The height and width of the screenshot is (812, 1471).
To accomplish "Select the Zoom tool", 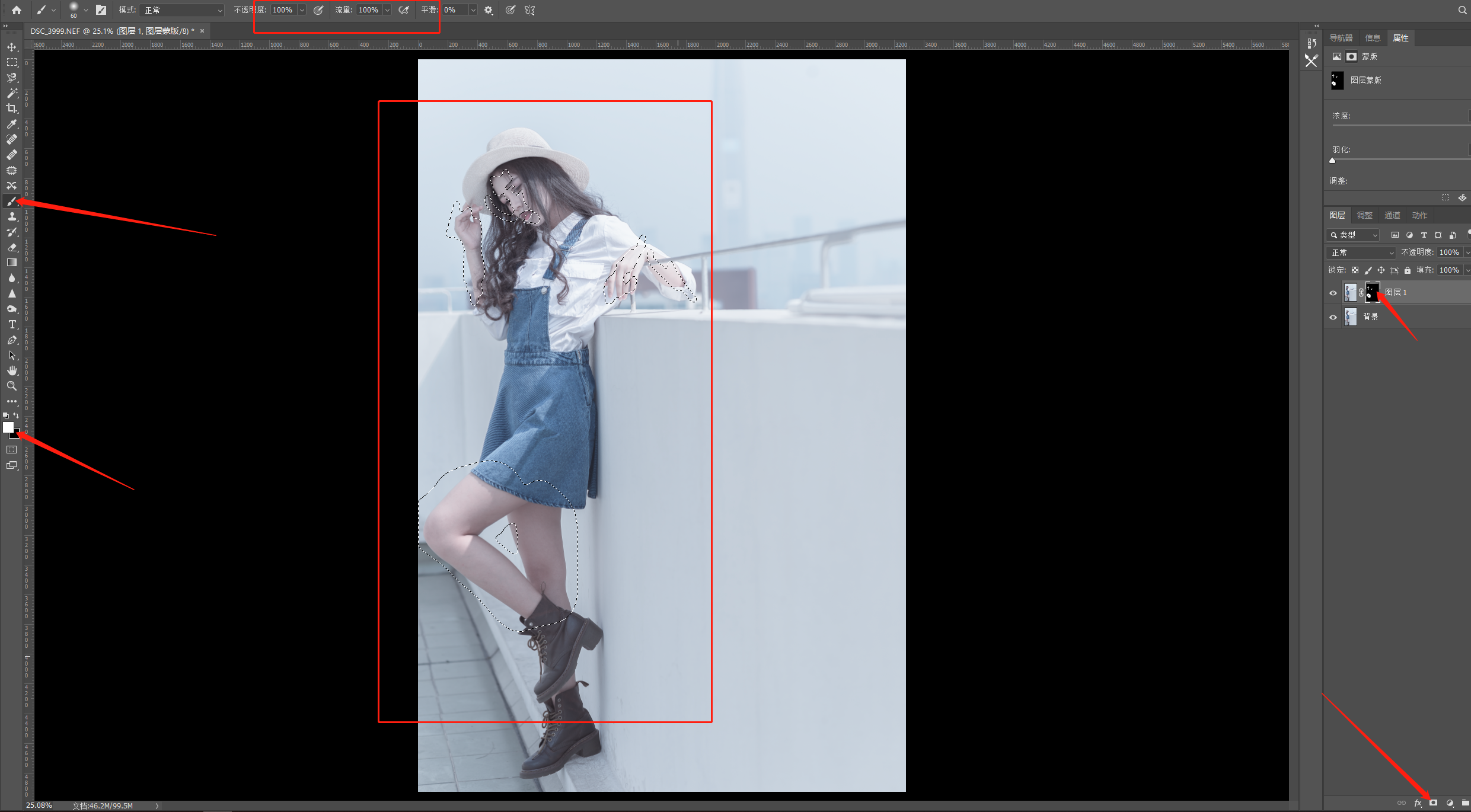I will 11,386.
